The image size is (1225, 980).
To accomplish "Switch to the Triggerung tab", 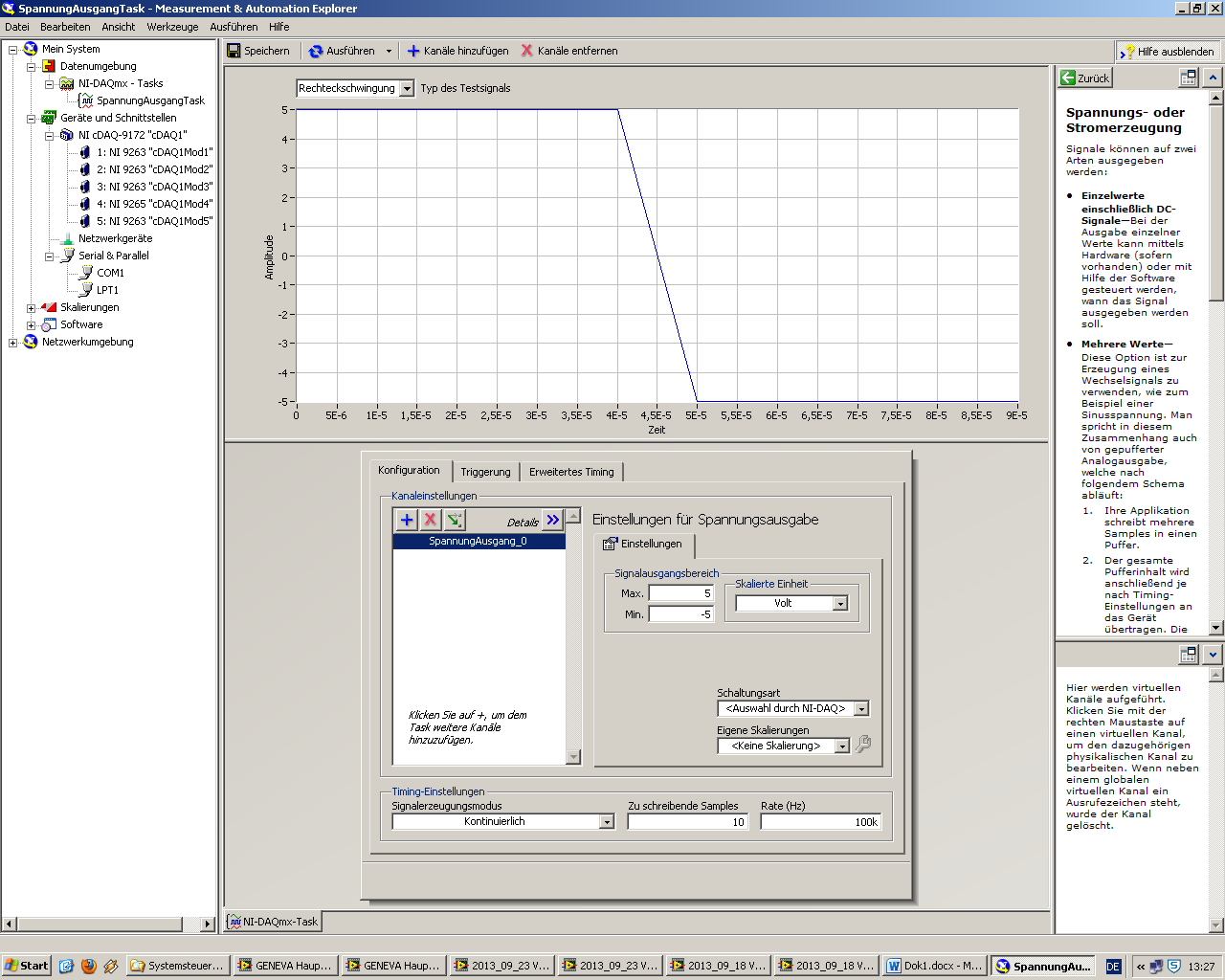I will pos(485,472).
